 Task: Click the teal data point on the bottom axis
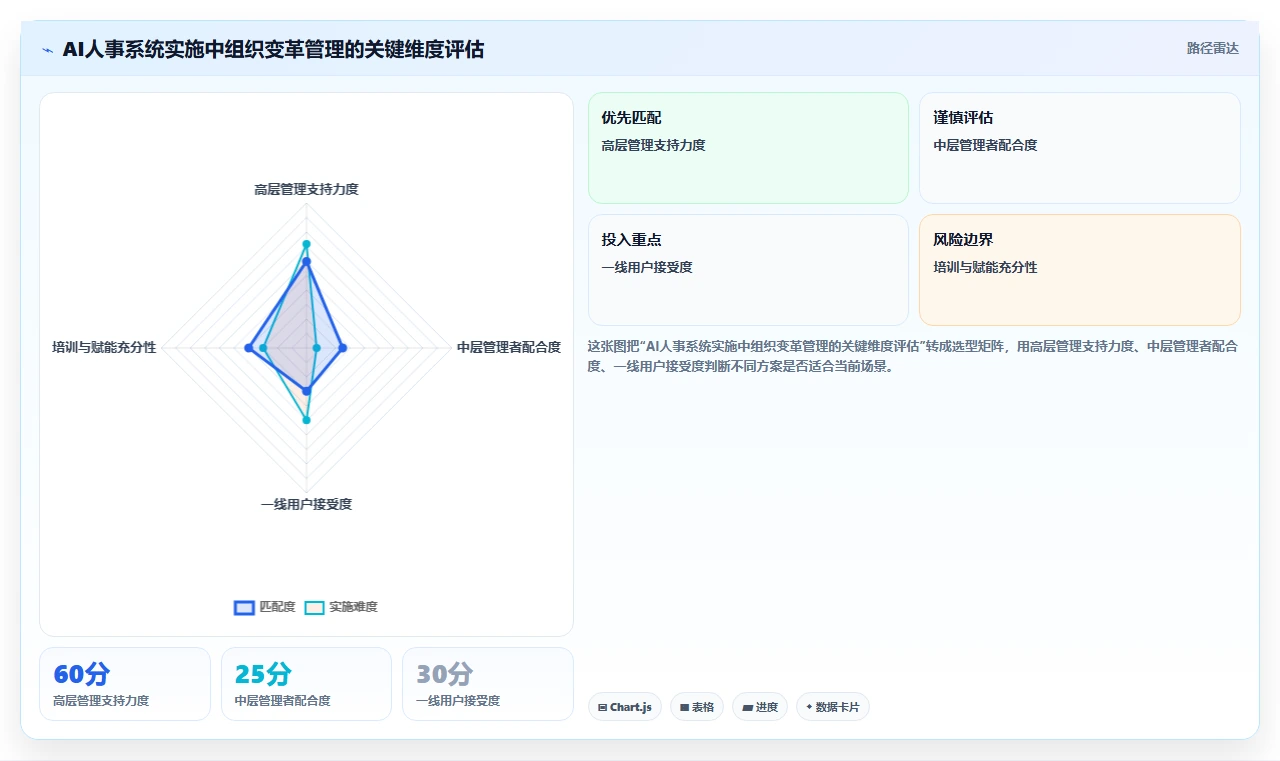point(307,420)
